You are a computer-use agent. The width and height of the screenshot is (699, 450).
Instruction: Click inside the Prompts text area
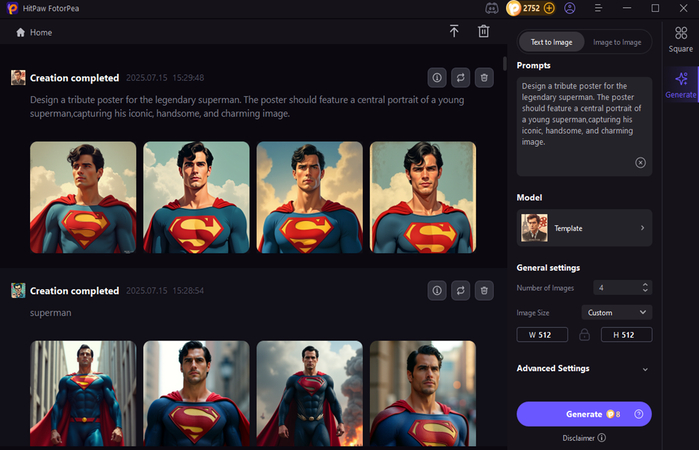(x=584, y=126)
